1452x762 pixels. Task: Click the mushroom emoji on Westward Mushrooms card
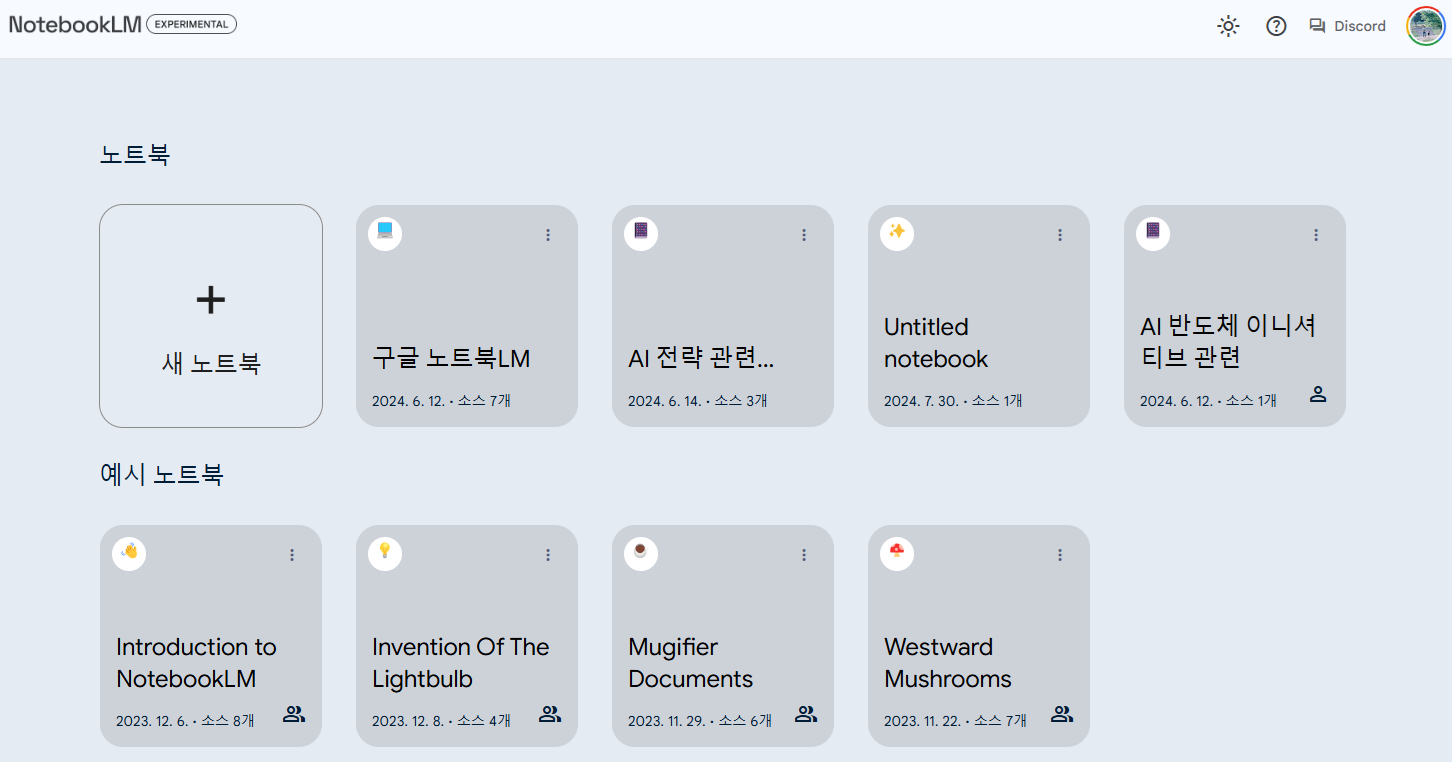[x=897, y=553]
